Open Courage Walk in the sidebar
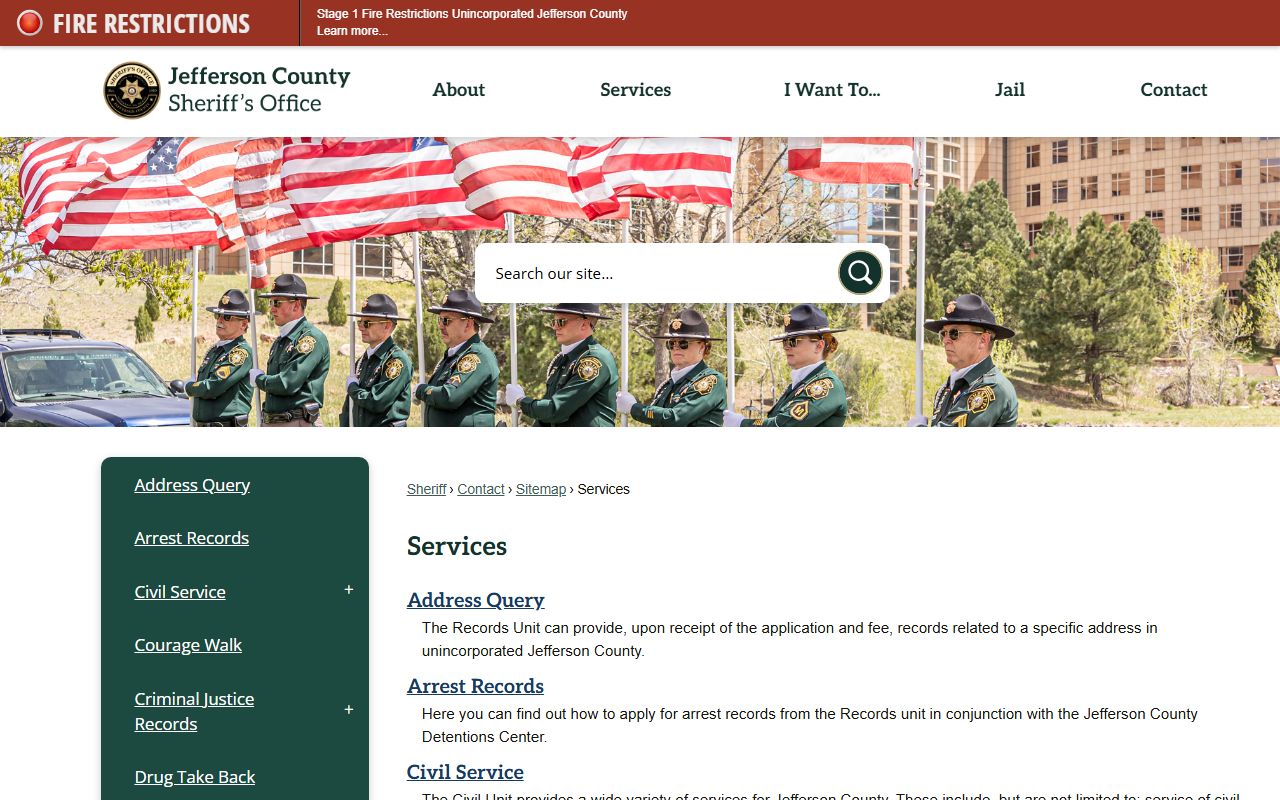The height and width of the screenshot is (800, 1280). [188, 645]
